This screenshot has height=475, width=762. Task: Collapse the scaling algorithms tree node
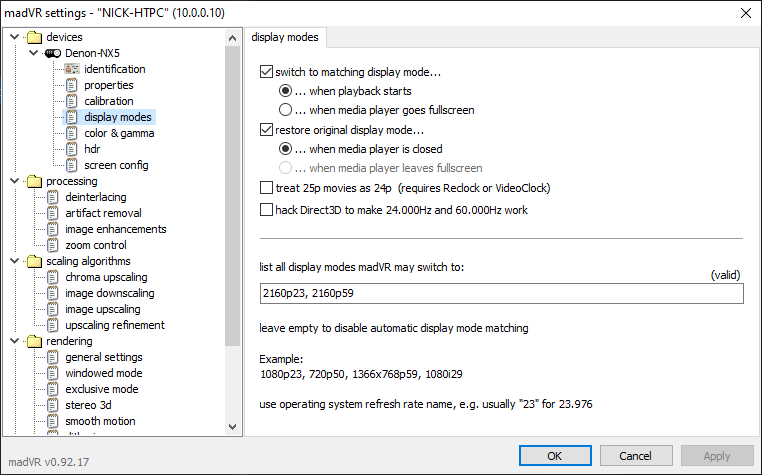coord(13,261)
